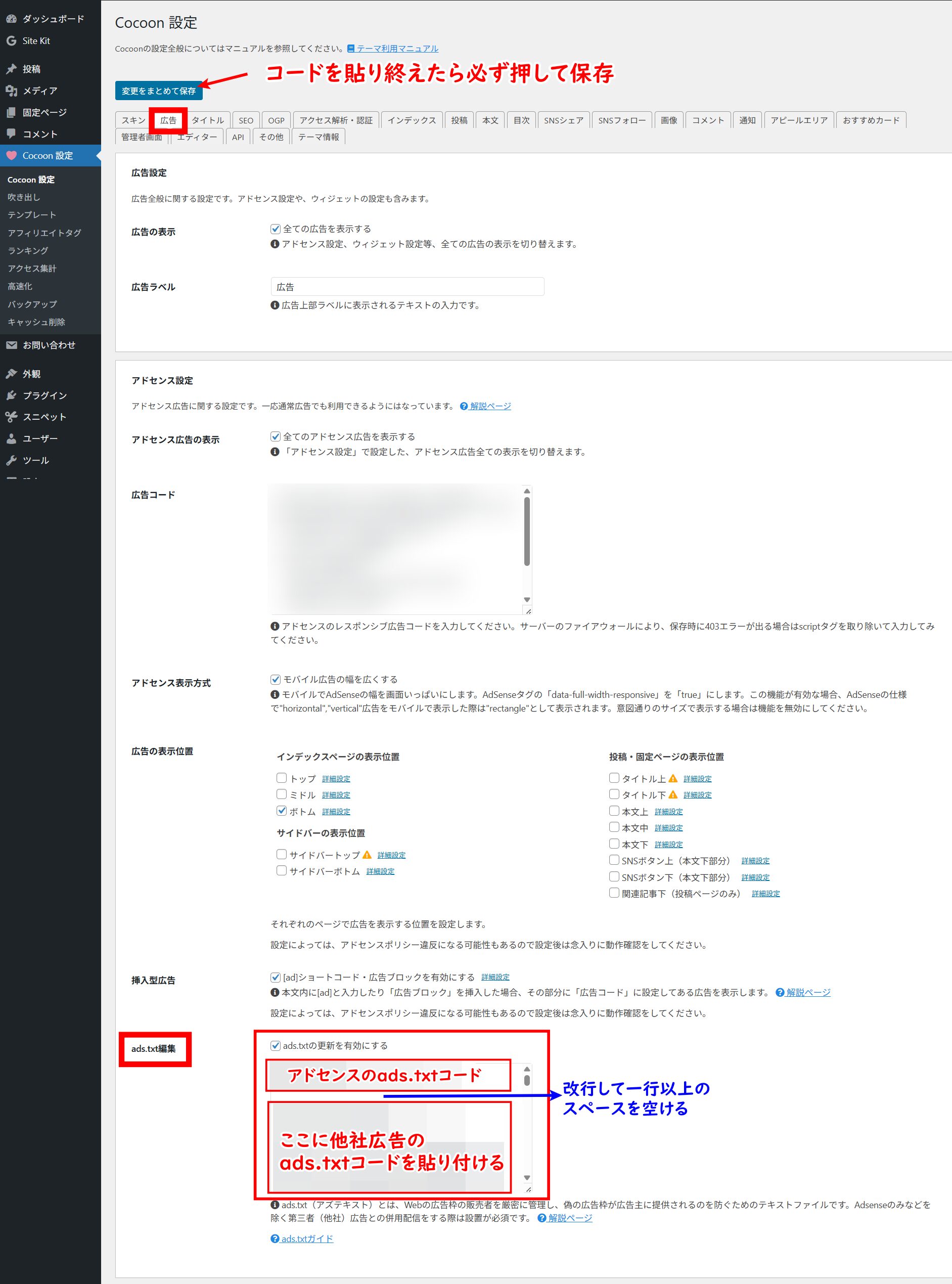This screenshot has width=952, height=1284.
Task: Open 吹き出し submenu item
Action: coord(24,197)
